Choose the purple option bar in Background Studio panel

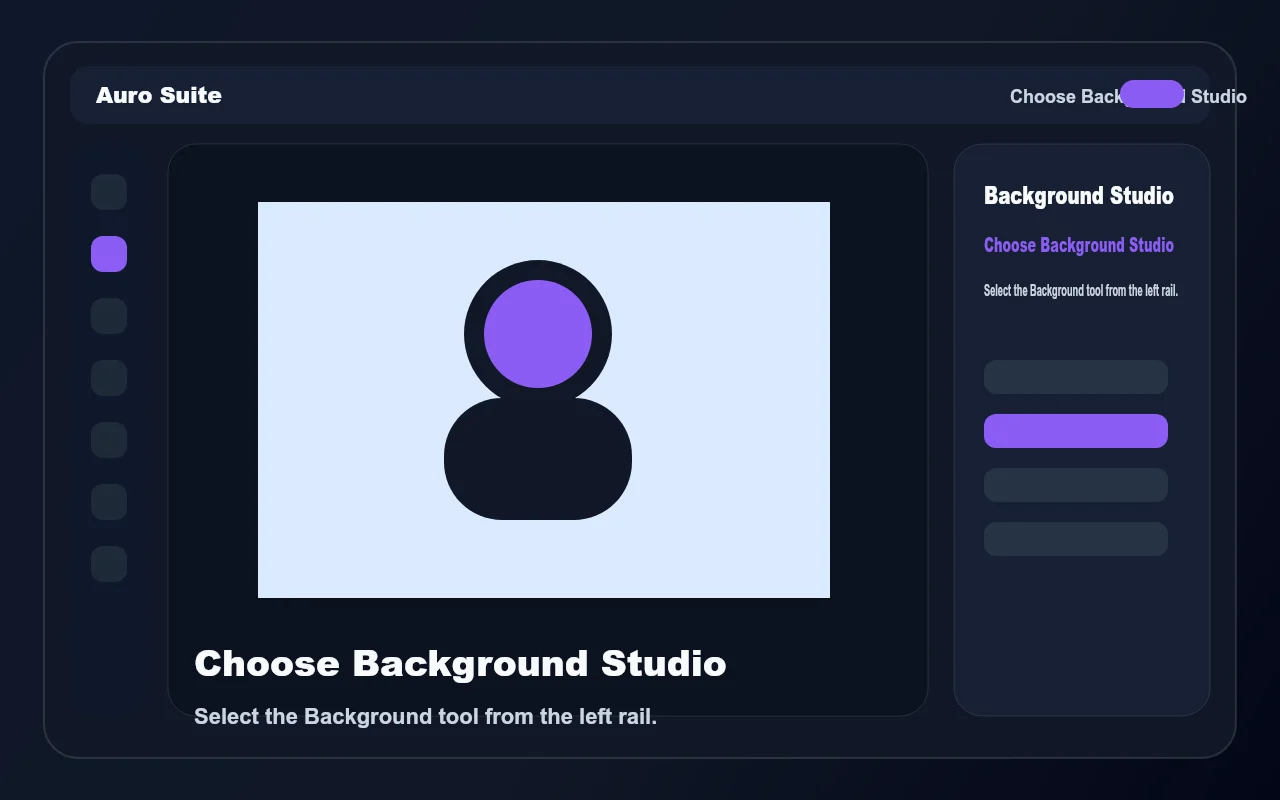point(1076,431)
